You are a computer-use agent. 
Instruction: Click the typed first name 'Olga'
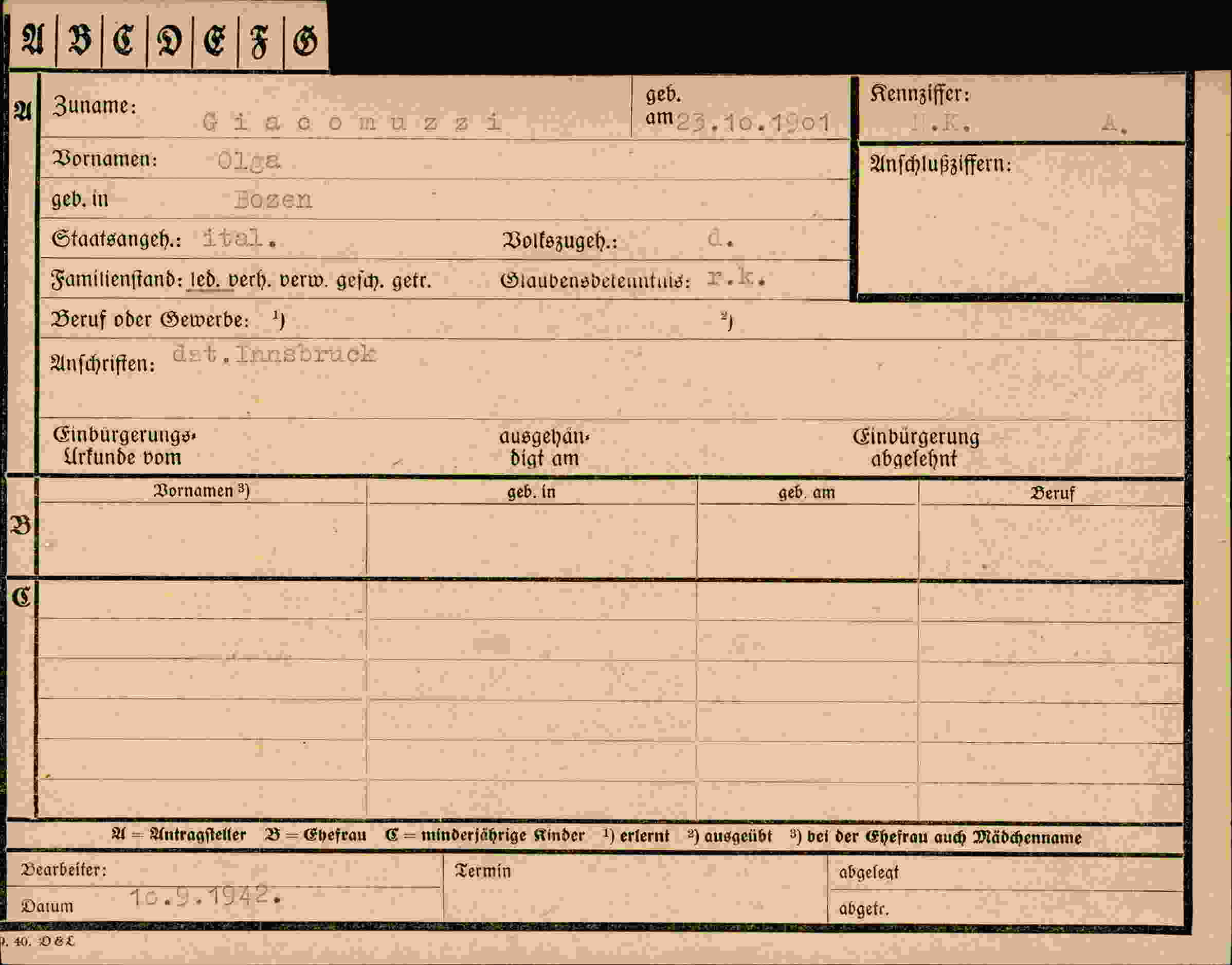click(249, 162)
